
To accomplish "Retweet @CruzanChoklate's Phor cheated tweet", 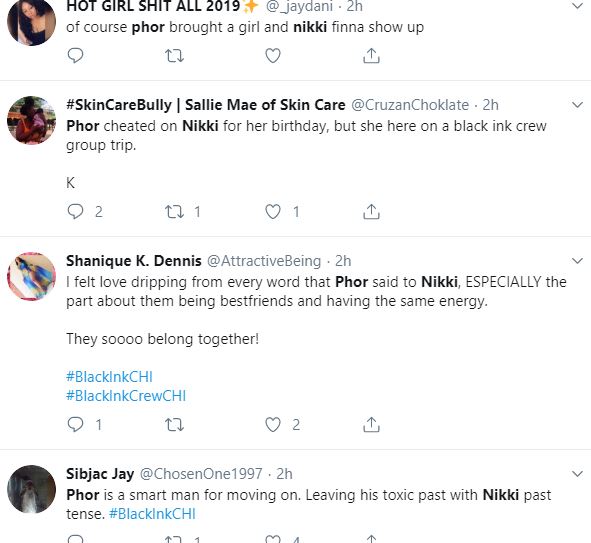I will click(x=175, y=212).
